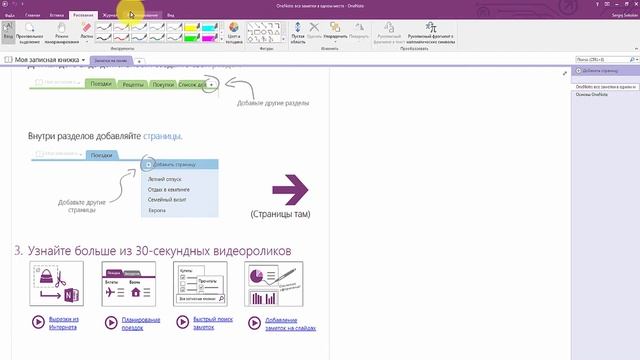
Task: Choose the yellow highlighter swatch
Action: pos(191,27)
